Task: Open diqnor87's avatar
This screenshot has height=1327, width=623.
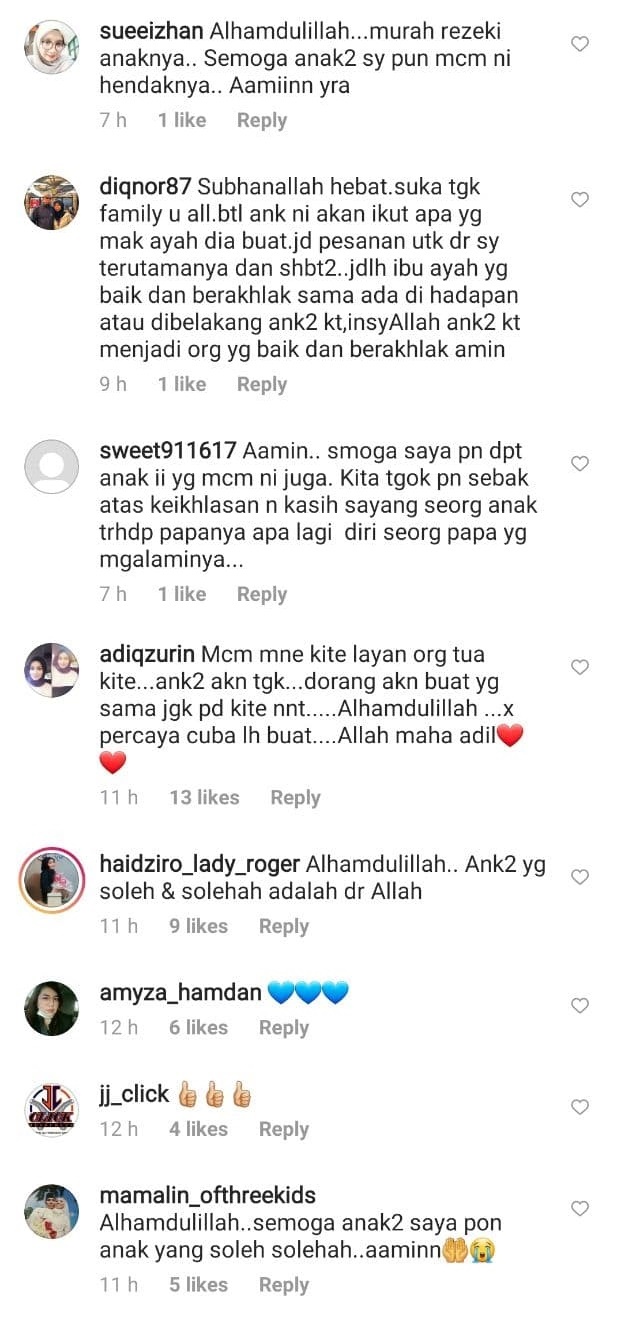Action: pos(51,203)
